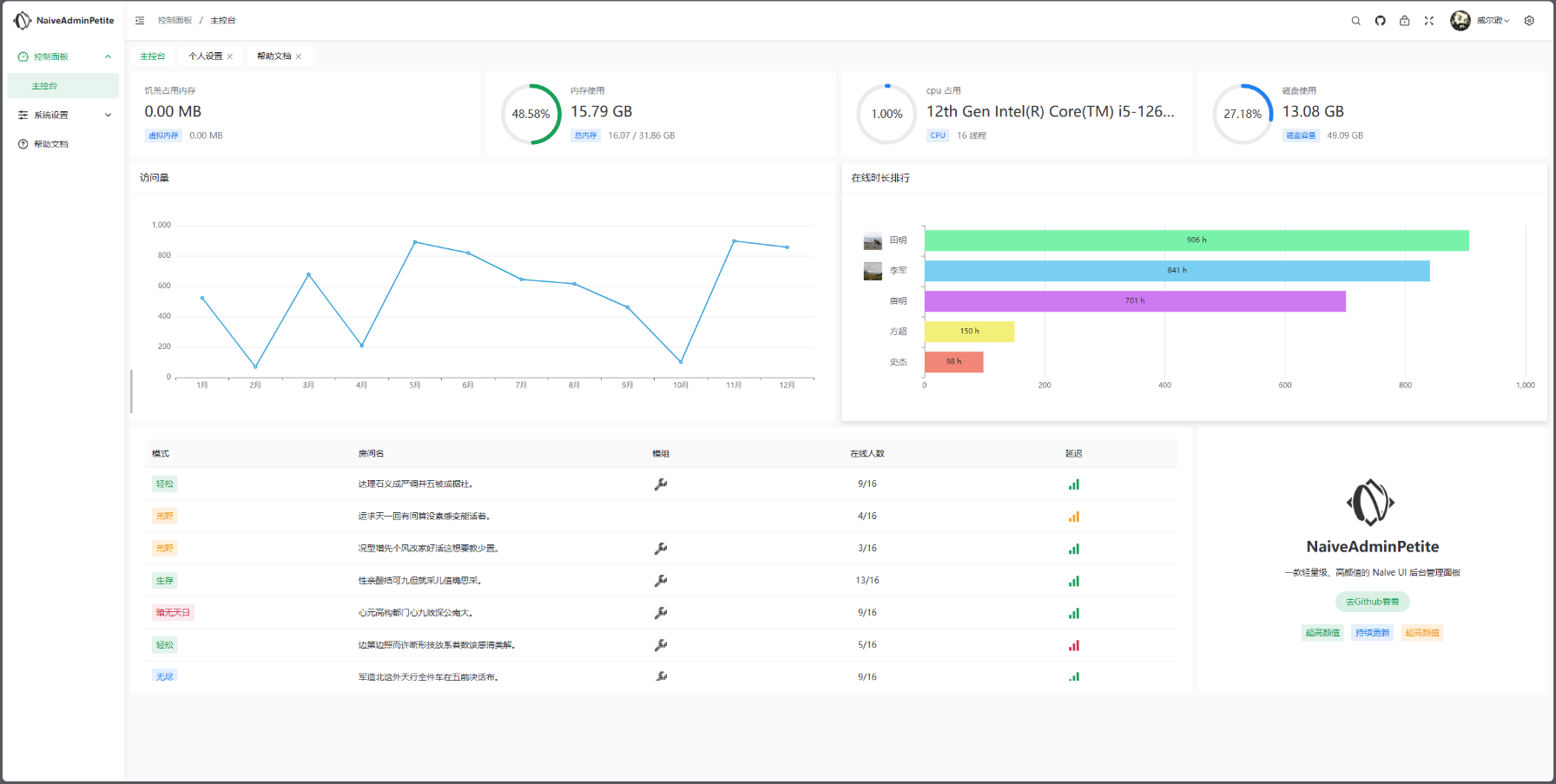Click the green signal icon in the 13/16 row
This screenshot has width=1556, height=784.
[x=1074, y=581]
